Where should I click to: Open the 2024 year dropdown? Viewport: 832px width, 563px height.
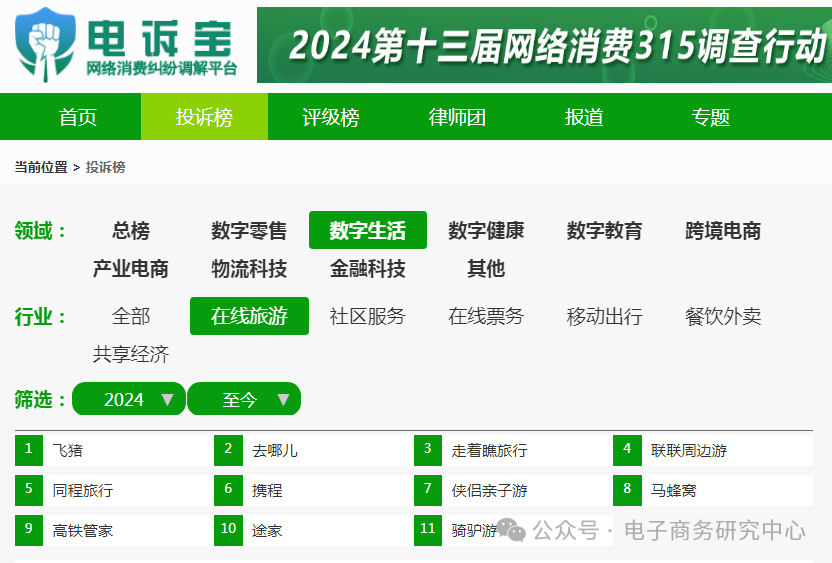point(129,399)
